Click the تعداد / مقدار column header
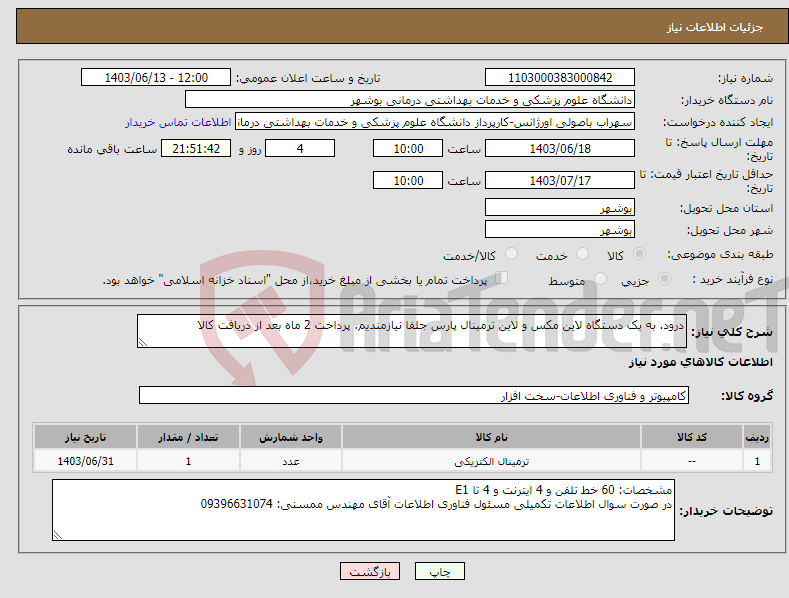The width and height of the screenshot is (789, 598). click(x=188, y=437)
